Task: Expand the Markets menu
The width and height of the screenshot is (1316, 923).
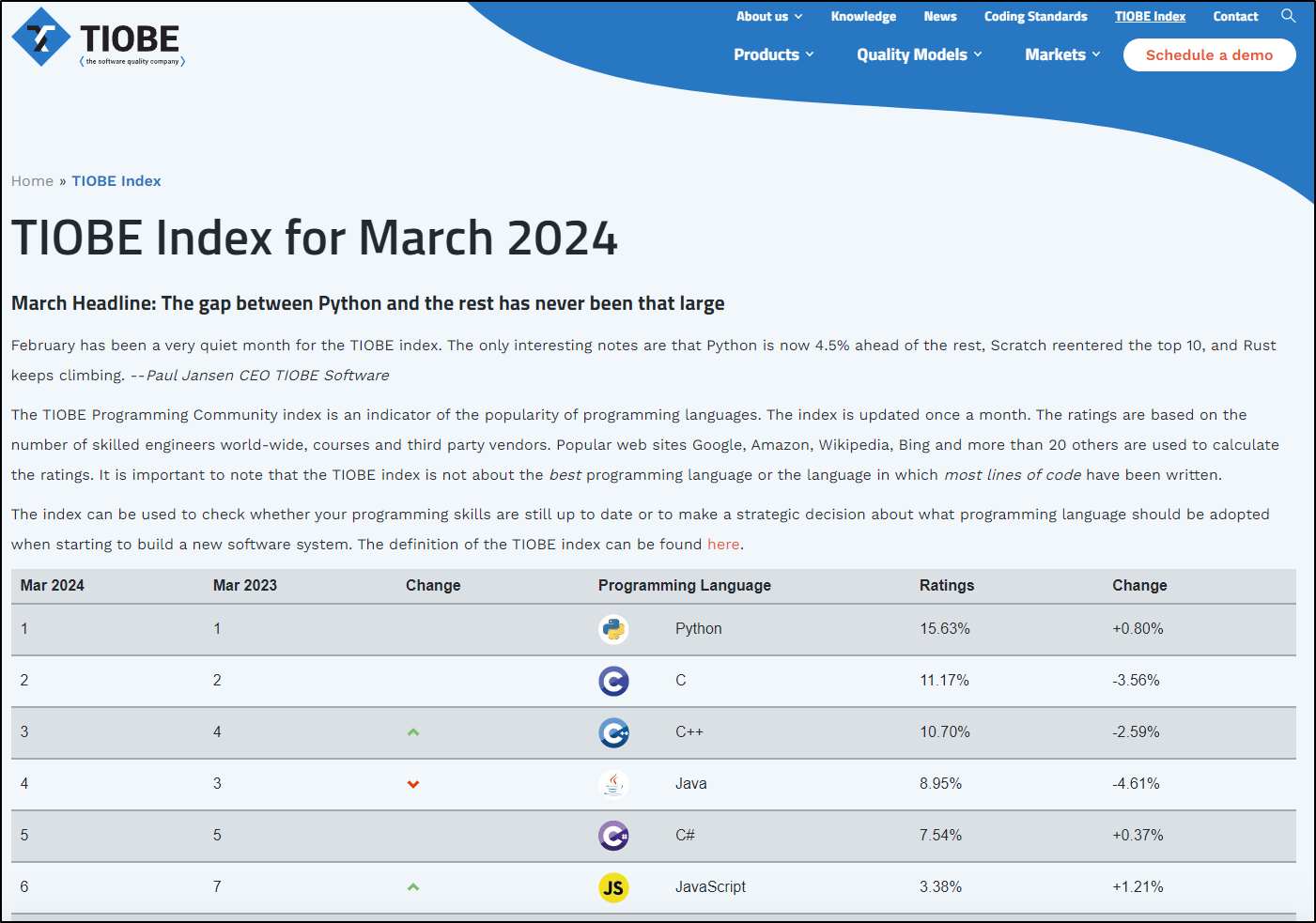Action: click(x=1062, y=54)
